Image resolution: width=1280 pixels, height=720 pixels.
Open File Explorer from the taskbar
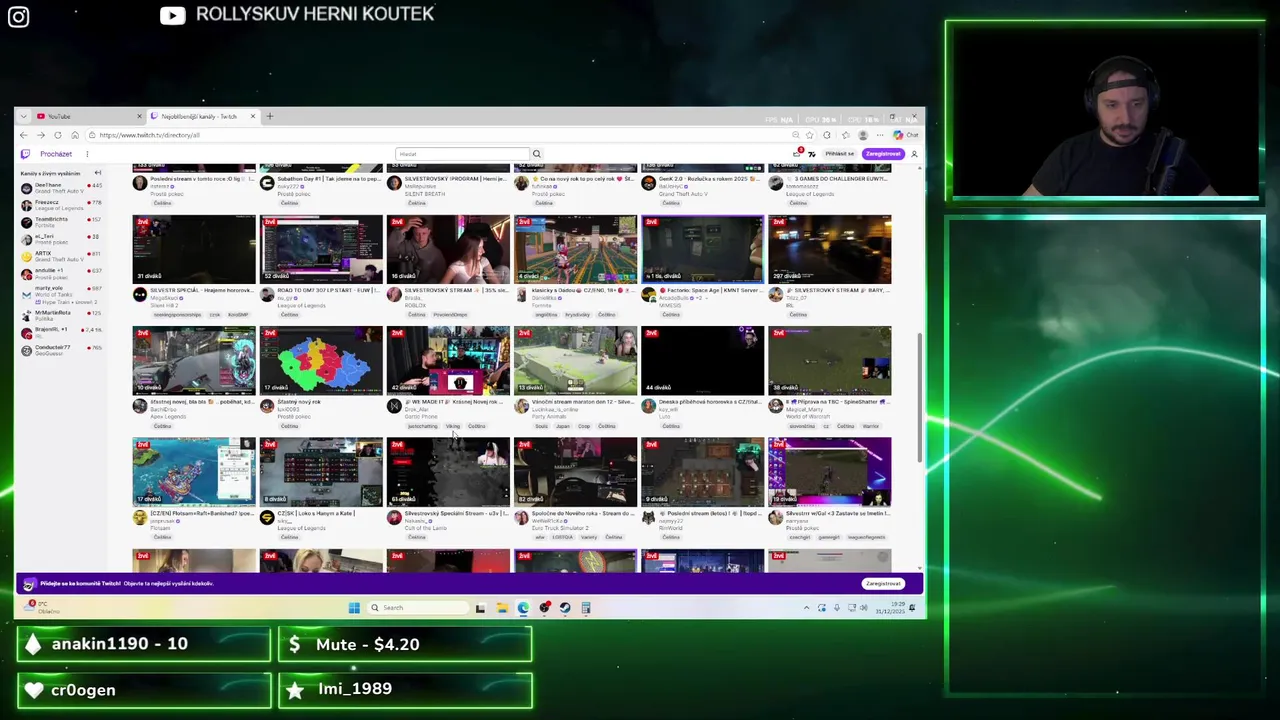click(x=501, y=608)
